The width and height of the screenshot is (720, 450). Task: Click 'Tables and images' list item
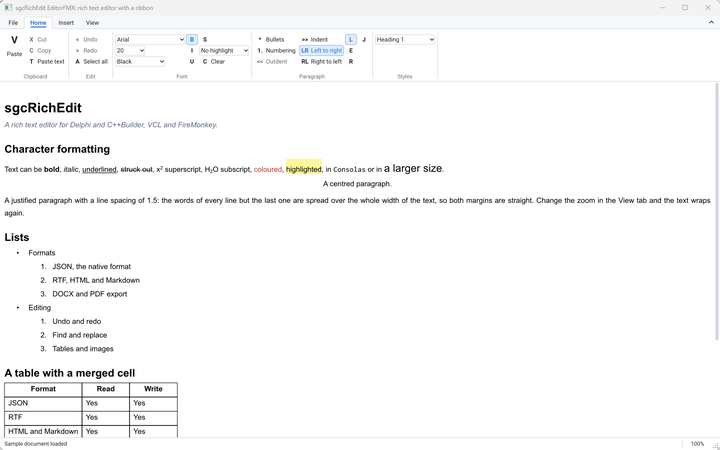(x=83, y=349)
